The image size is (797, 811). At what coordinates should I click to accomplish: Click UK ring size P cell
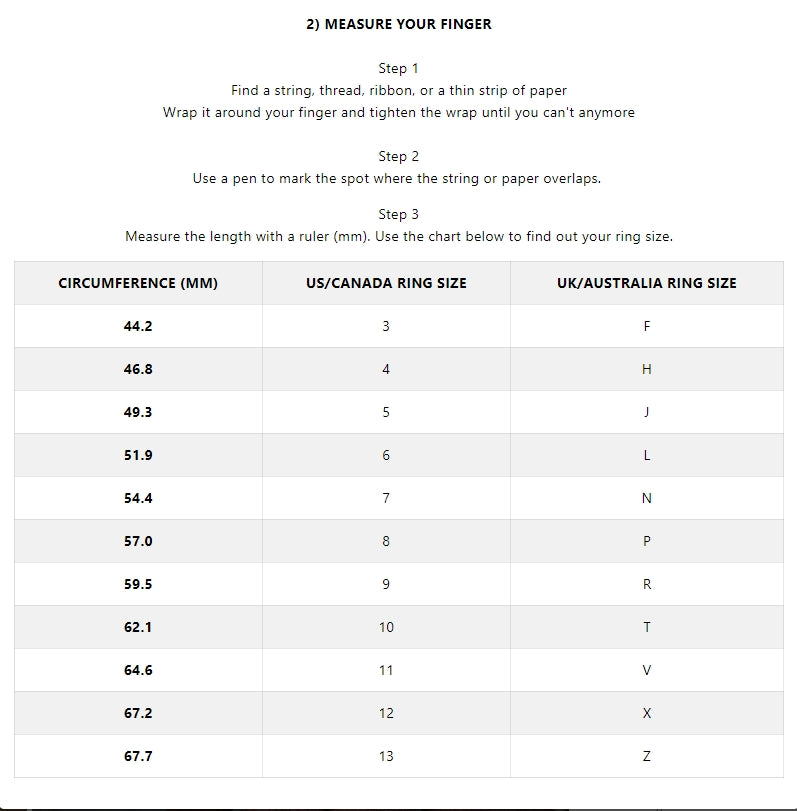(x=646, y=541)
